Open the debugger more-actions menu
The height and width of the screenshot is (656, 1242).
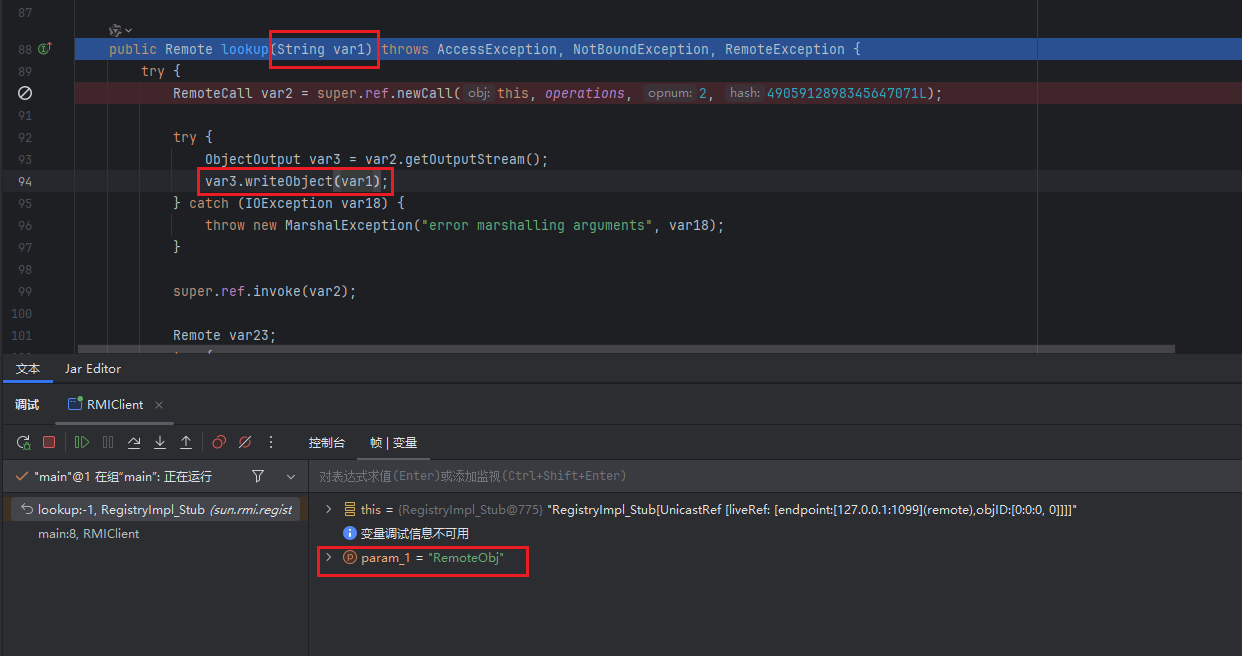(x=270, y=442)
